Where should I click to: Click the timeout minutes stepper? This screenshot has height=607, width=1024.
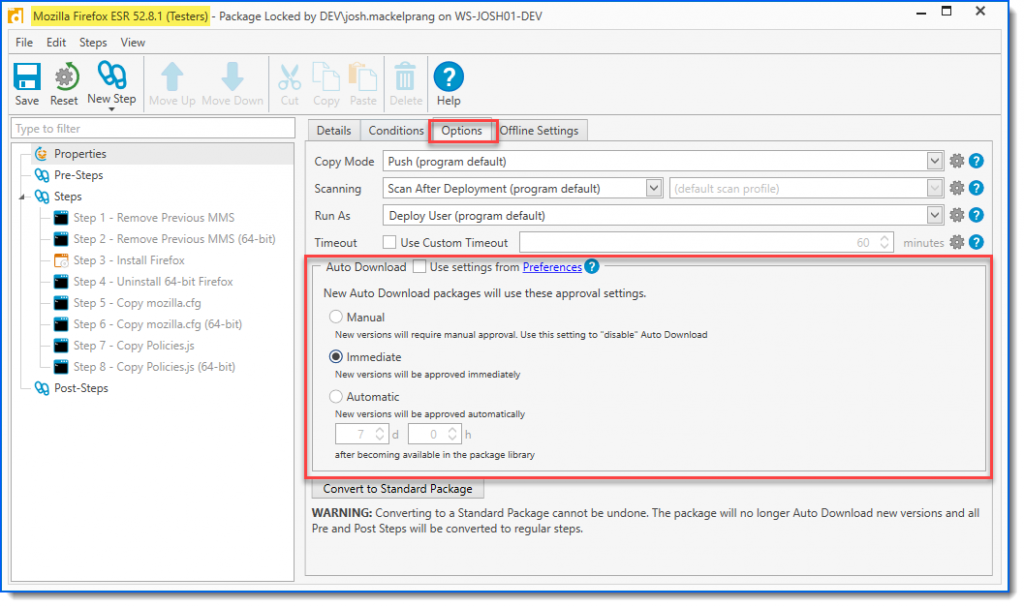[x=884, y=242]
